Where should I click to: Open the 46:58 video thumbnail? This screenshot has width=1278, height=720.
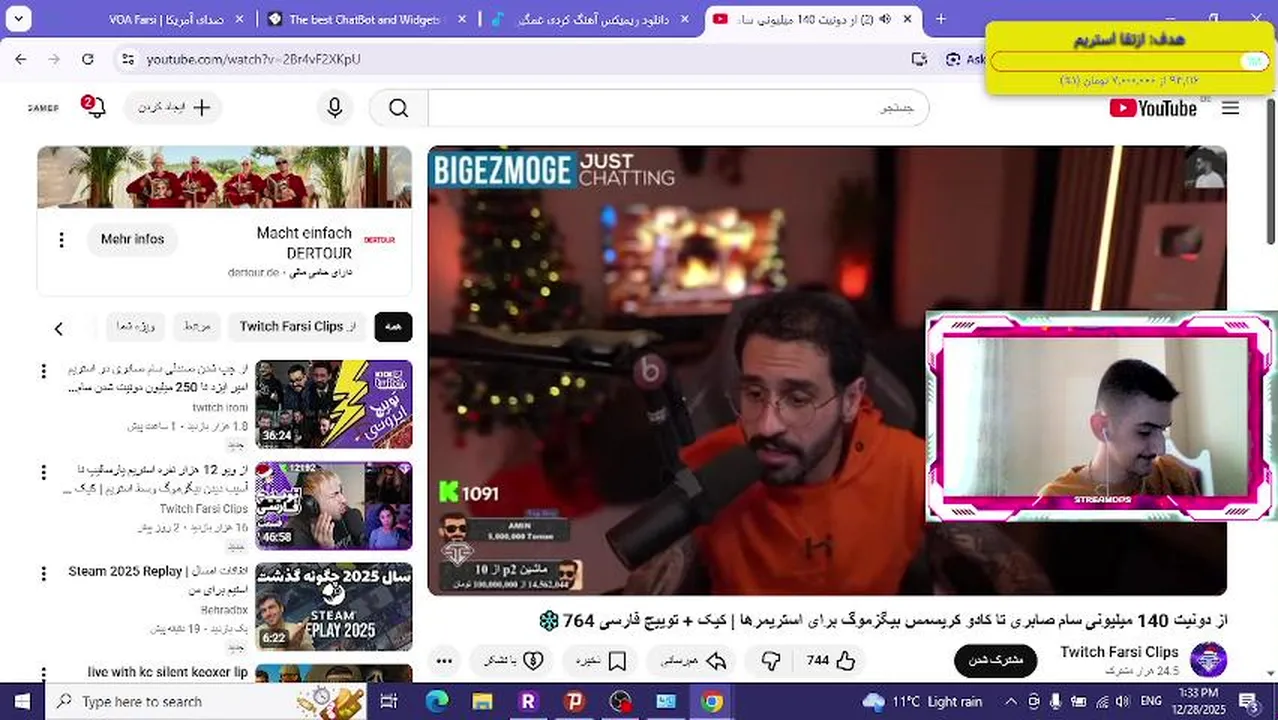(334, 505)
